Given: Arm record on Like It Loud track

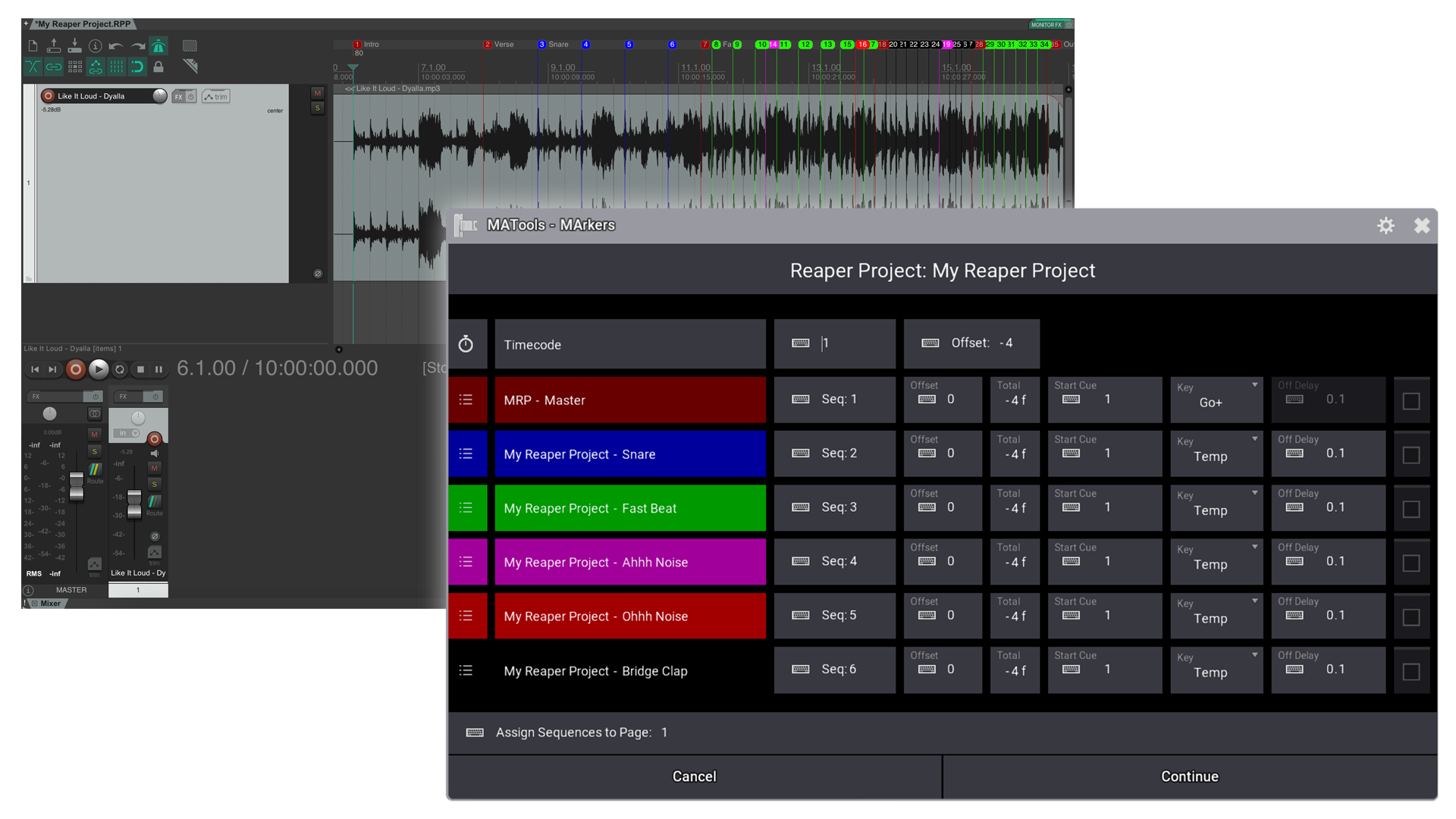Looking at the screenshot, I should [49, 96].
